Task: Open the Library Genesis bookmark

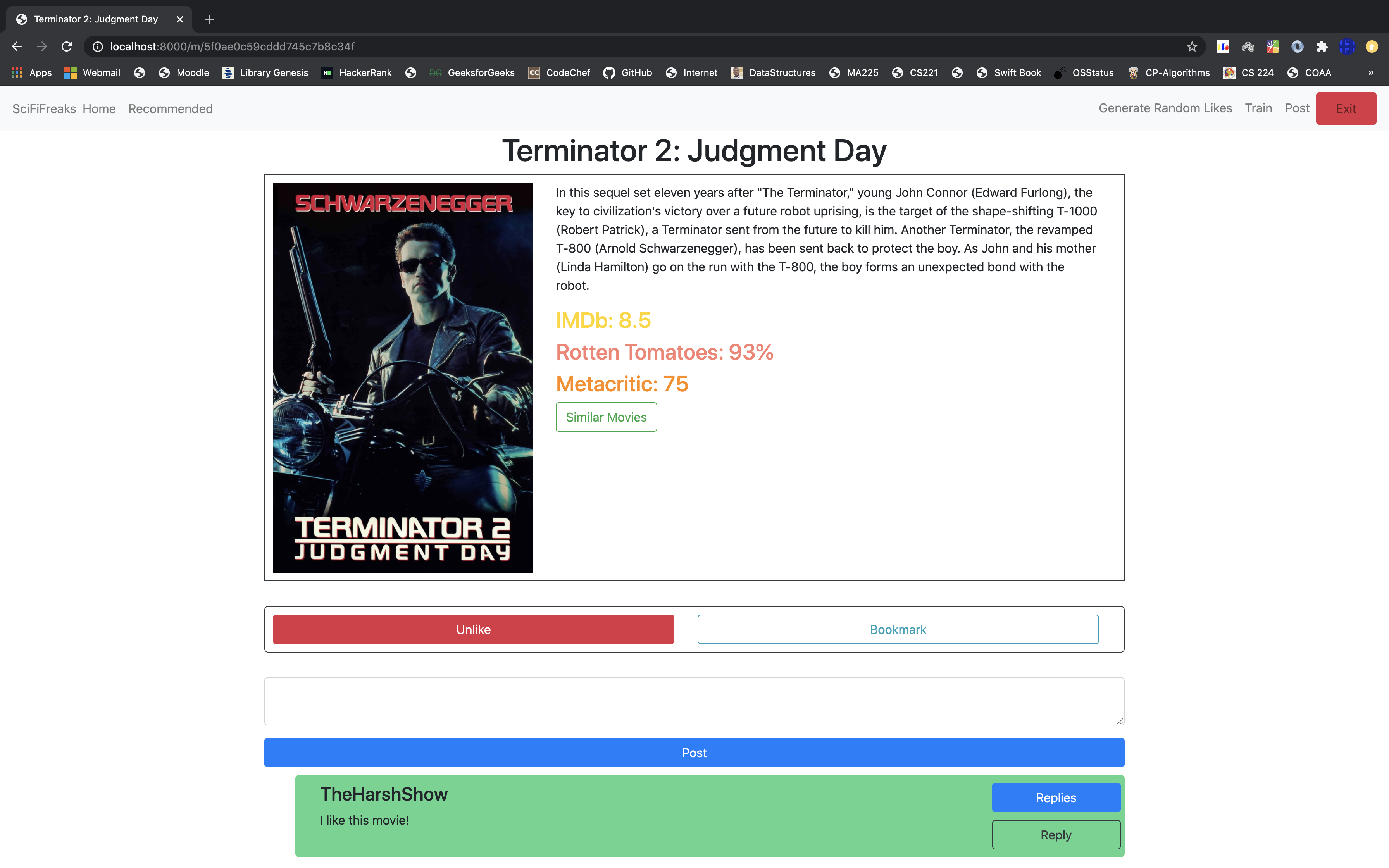Action: [265, 73]
